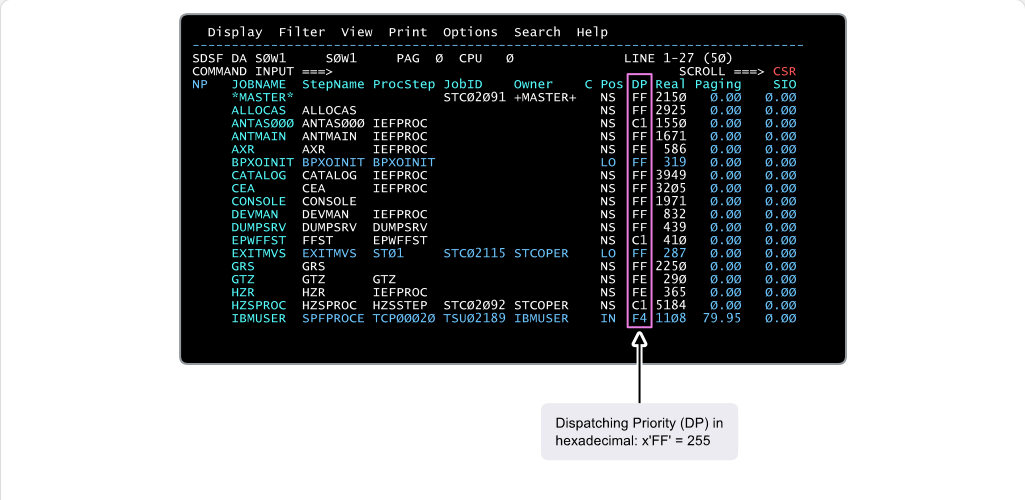
Task: Select the CATALOG job name
Action: click(x=258, y=175)
